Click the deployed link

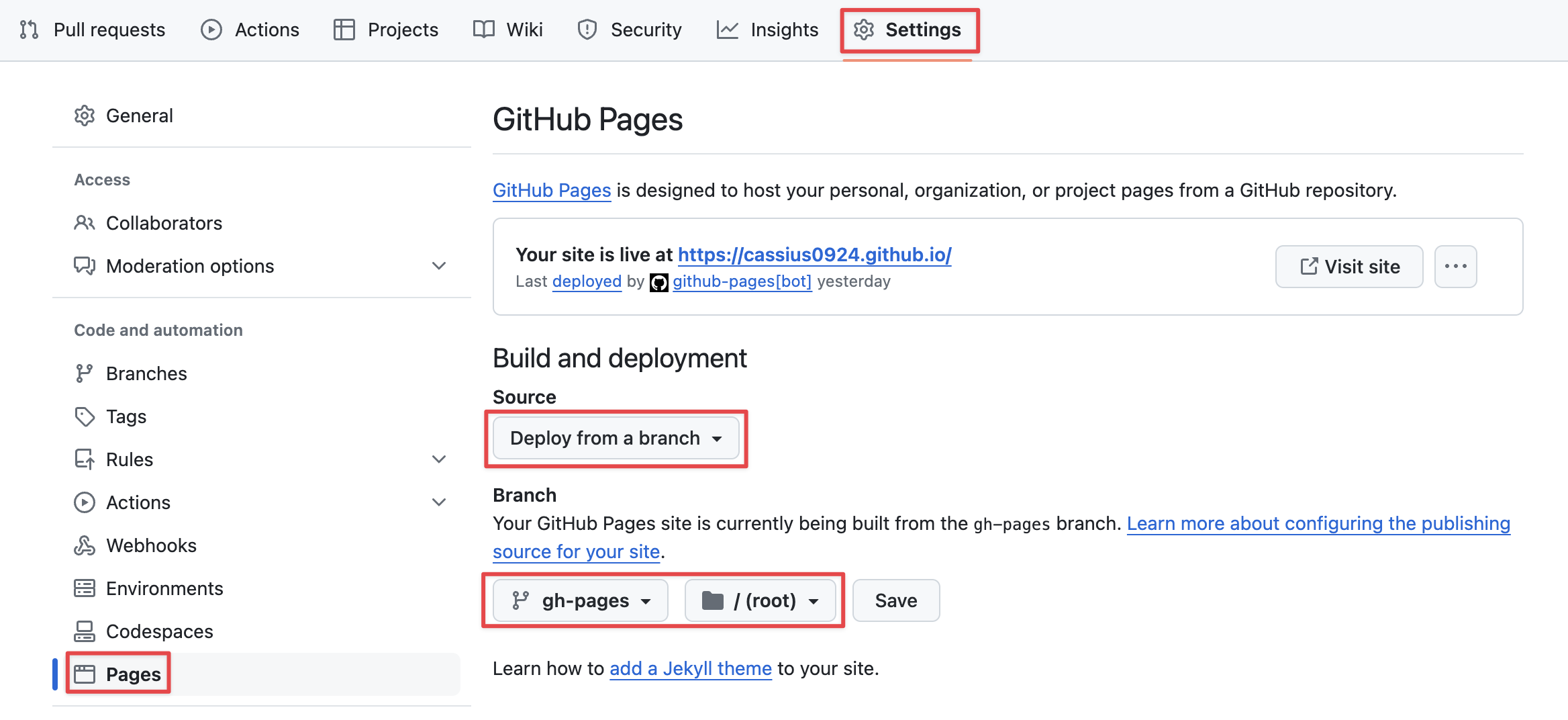587,281
